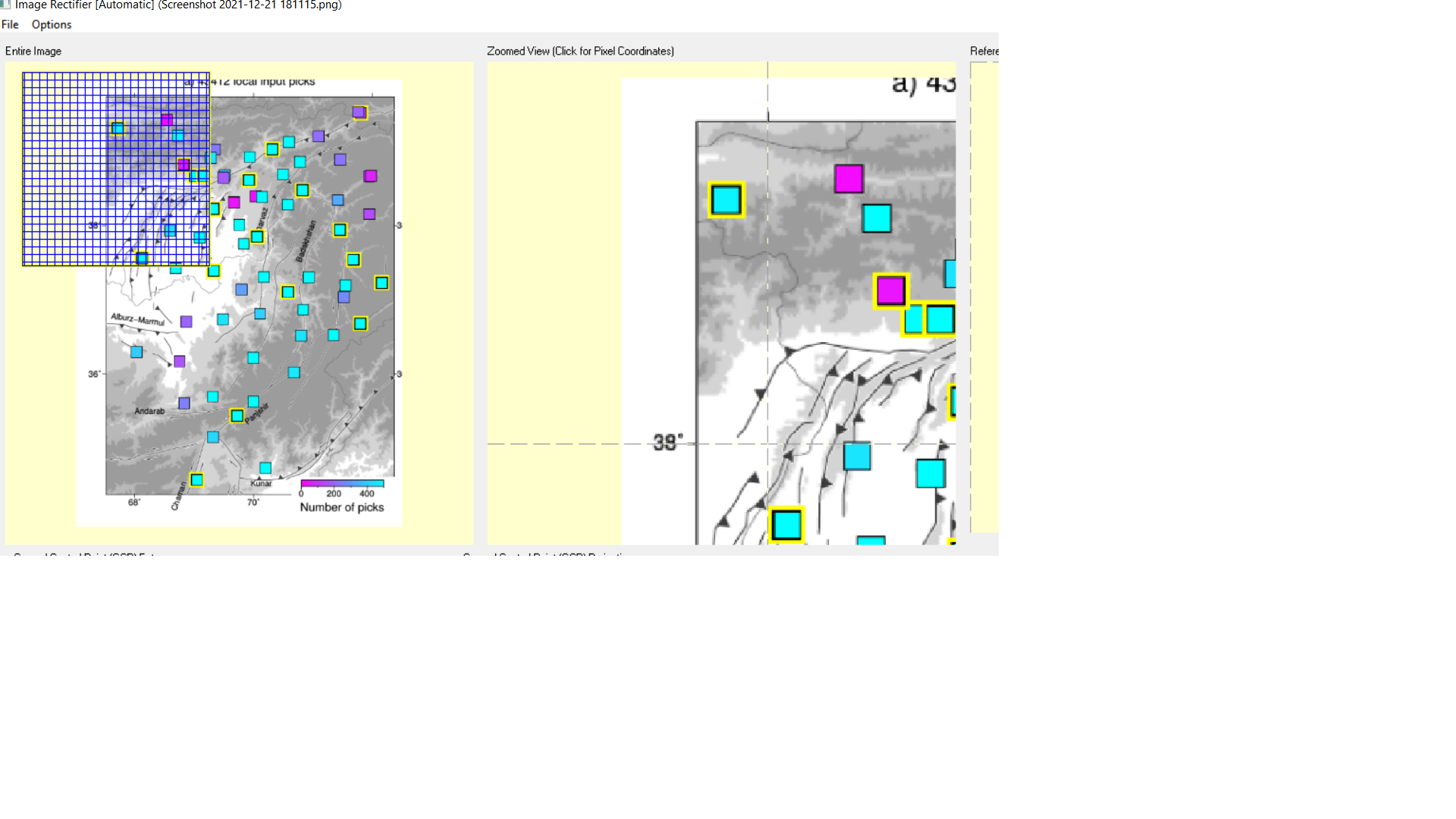Click inside the Zoomed View to get pixel coordinates
Image resolution: width=1456 pixels, height=819 pixels.
(758, 341)
